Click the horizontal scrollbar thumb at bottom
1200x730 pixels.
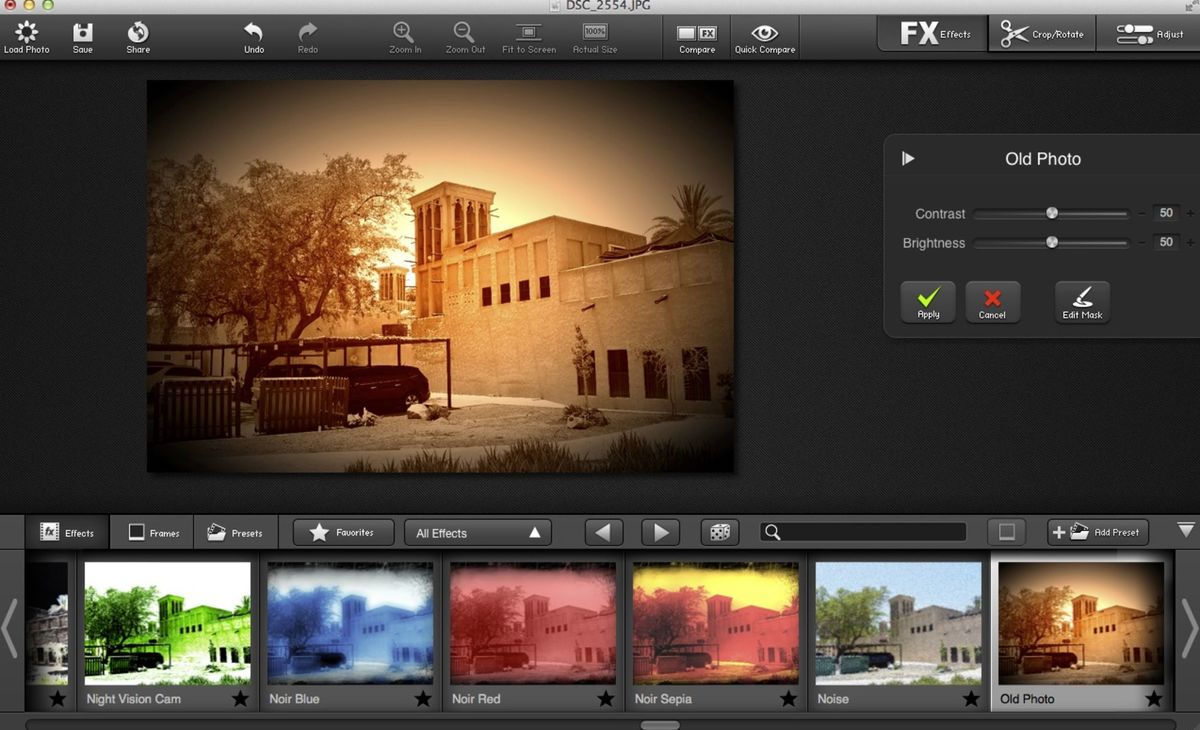tap(660, 725)
